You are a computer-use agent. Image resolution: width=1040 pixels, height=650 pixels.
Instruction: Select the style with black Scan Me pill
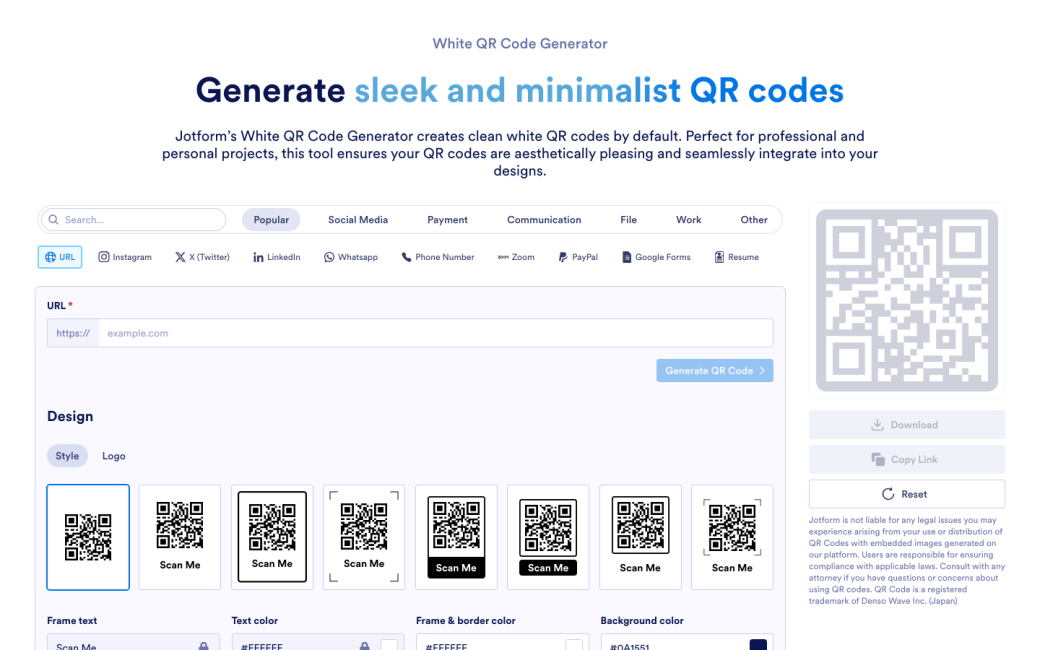[548, 537]
